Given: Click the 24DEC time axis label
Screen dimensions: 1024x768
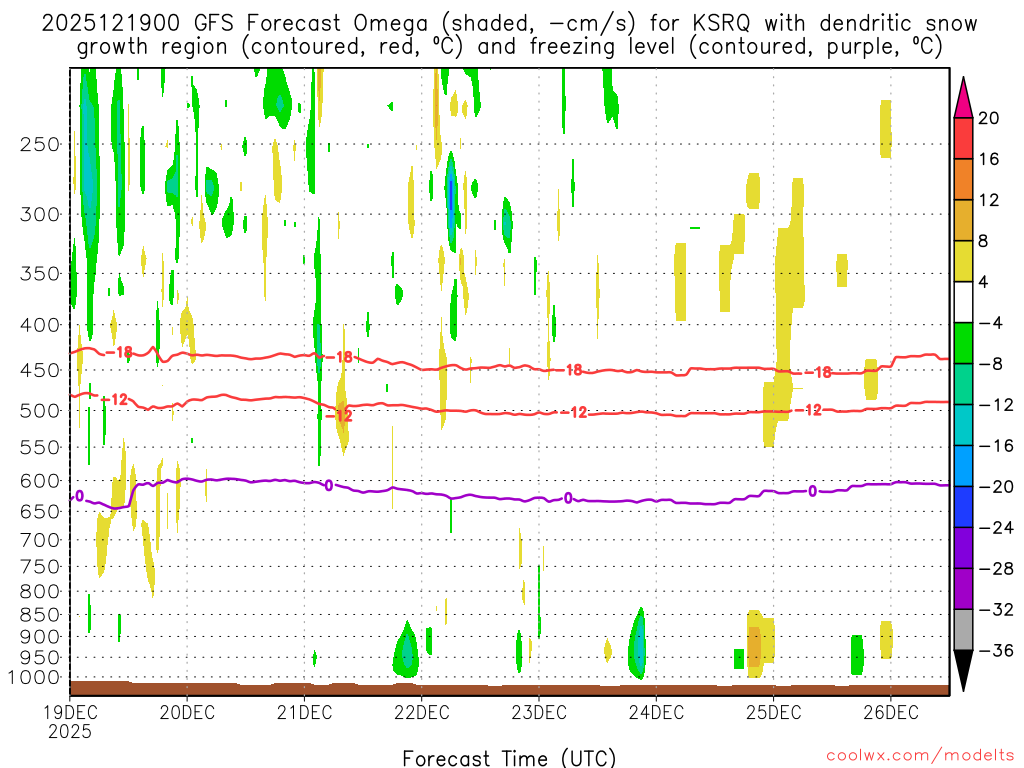Looking at the screenshot, I should click(656, 712).
